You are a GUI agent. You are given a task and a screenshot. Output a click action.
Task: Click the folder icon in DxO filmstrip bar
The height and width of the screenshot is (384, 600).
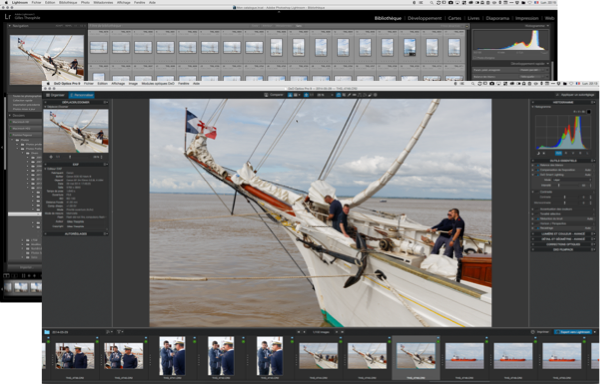click(x=47, y=332)
